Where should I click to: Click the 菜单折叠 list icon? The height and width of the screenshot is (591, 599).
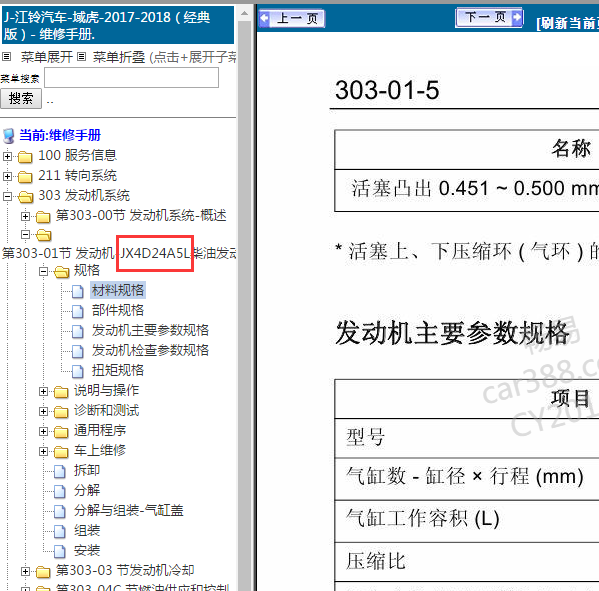pos(81,57)
